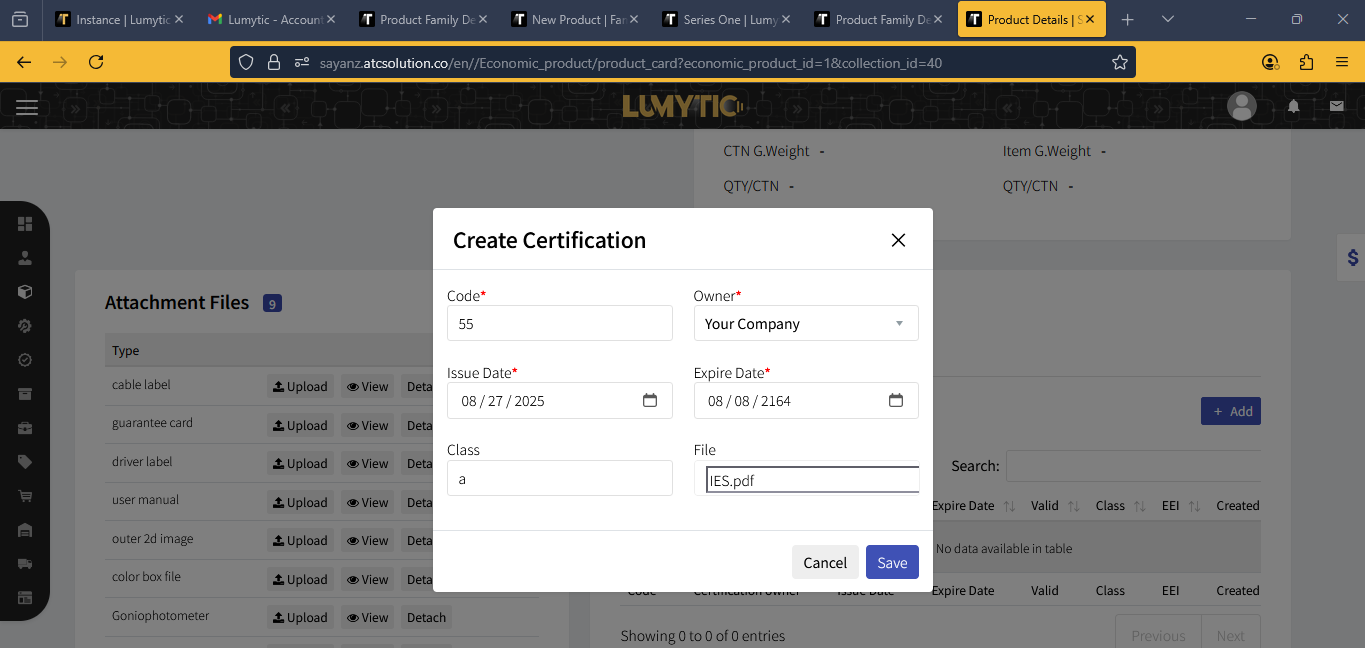Close the Create Certification dialog
1365x648 pixels.
[x=898, y=240]
